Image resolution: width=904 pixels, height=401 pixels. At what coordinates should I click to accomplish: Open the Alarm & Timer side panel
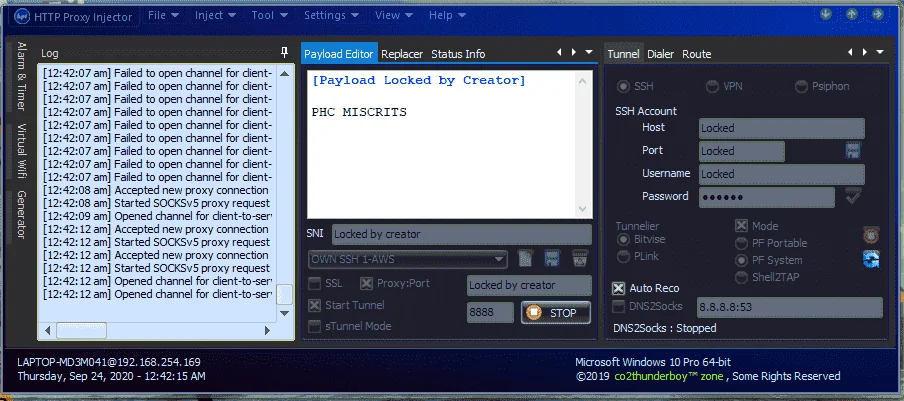(21, 77)
